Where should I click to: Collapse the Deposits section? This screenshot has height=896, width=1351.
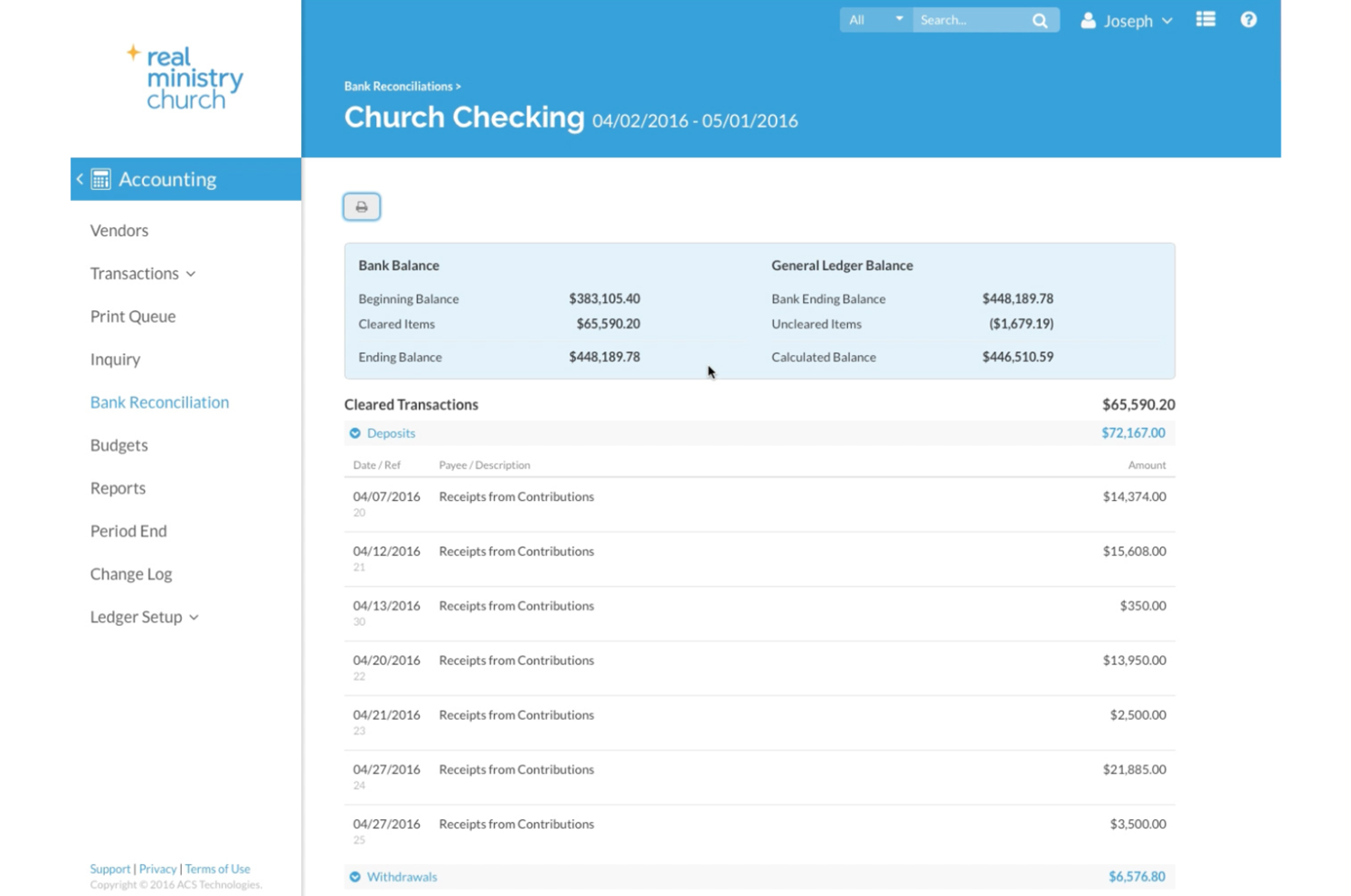(x=355, y=433)
